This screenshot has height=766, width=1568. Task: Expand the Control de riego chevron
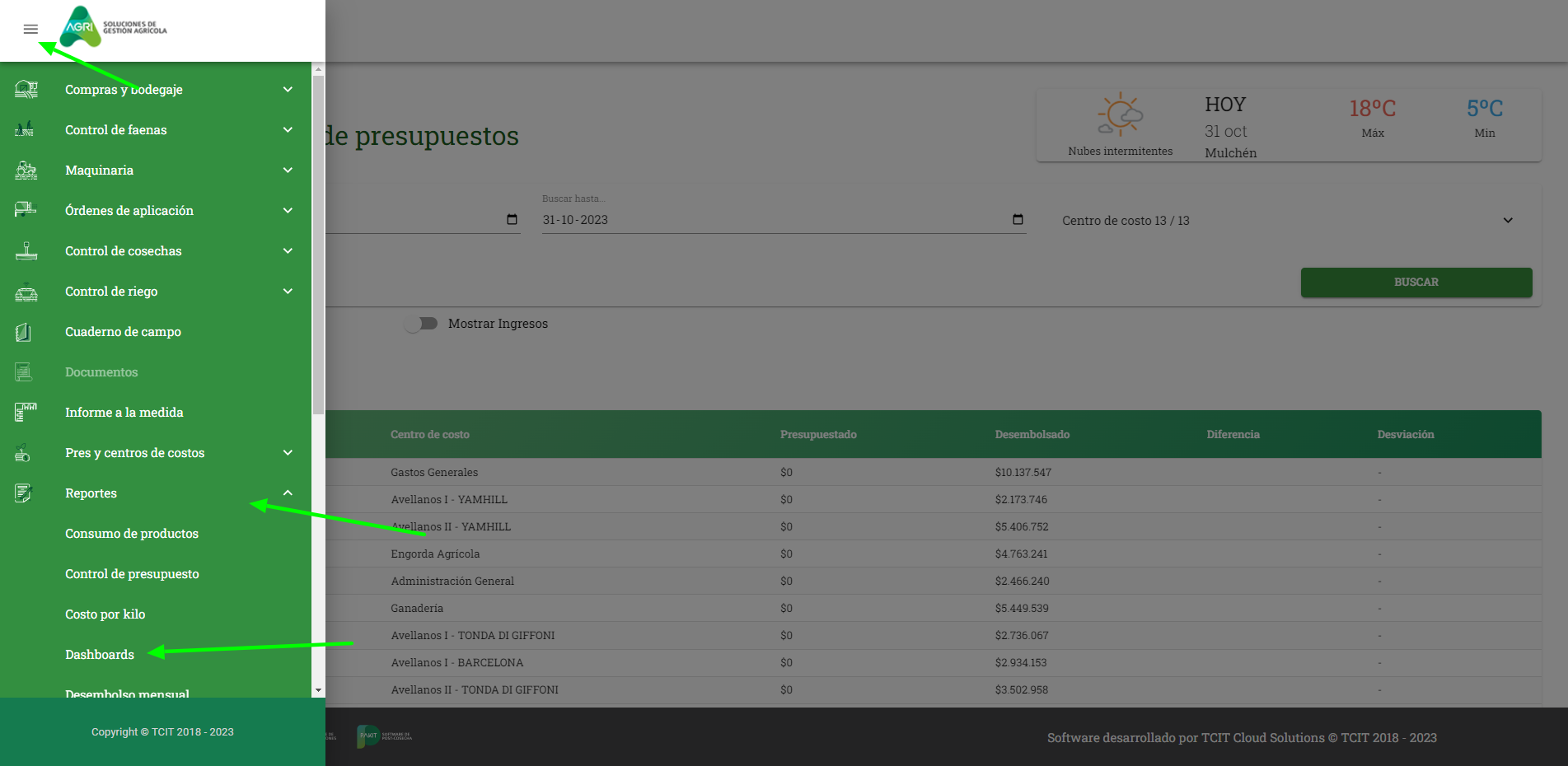coord(288,291)
